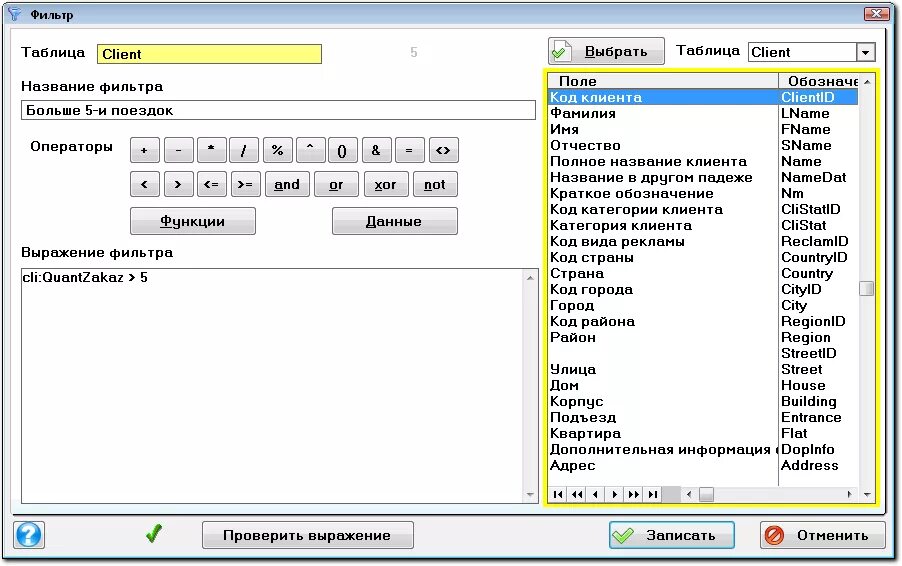Select Код вида рекламы row
Screen dimensions: 902x566
(x=703, y=242)
